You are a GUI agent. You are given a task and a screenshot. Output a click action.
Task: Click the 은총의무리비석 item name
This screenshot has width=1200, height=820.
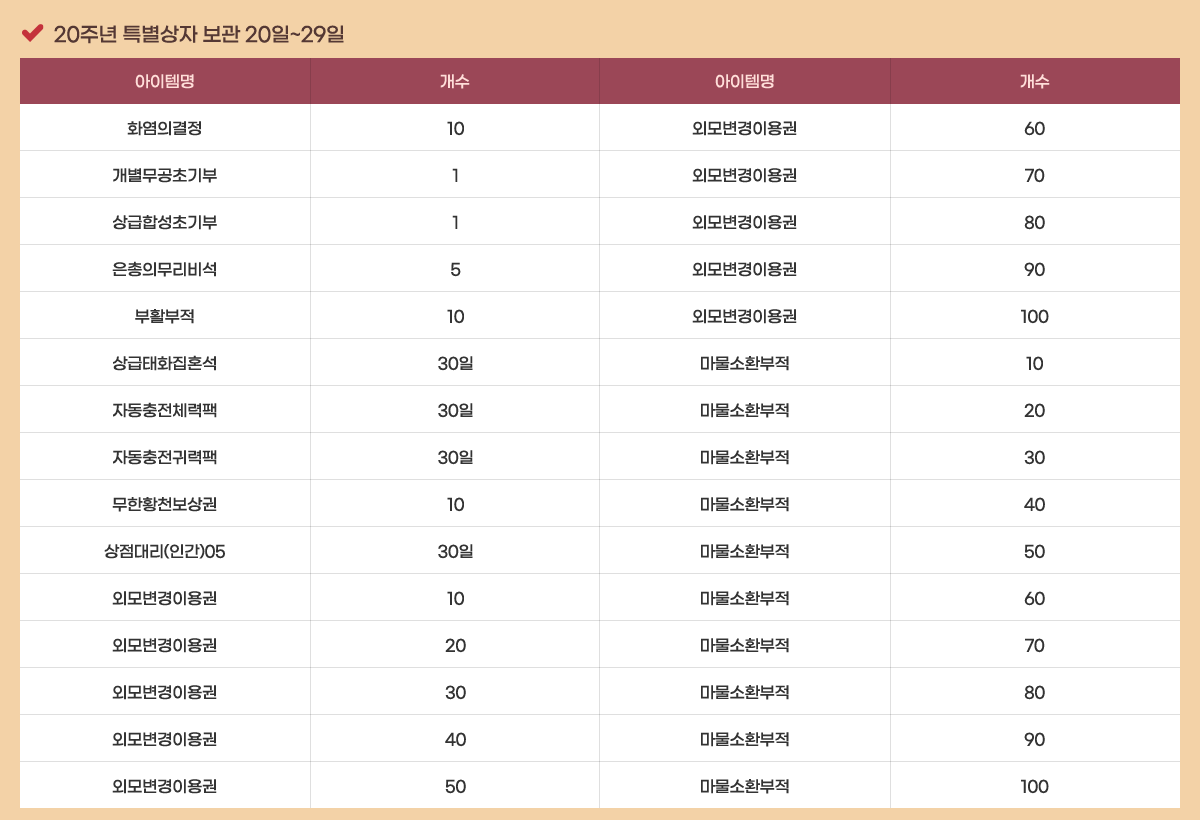click(165, 269)
